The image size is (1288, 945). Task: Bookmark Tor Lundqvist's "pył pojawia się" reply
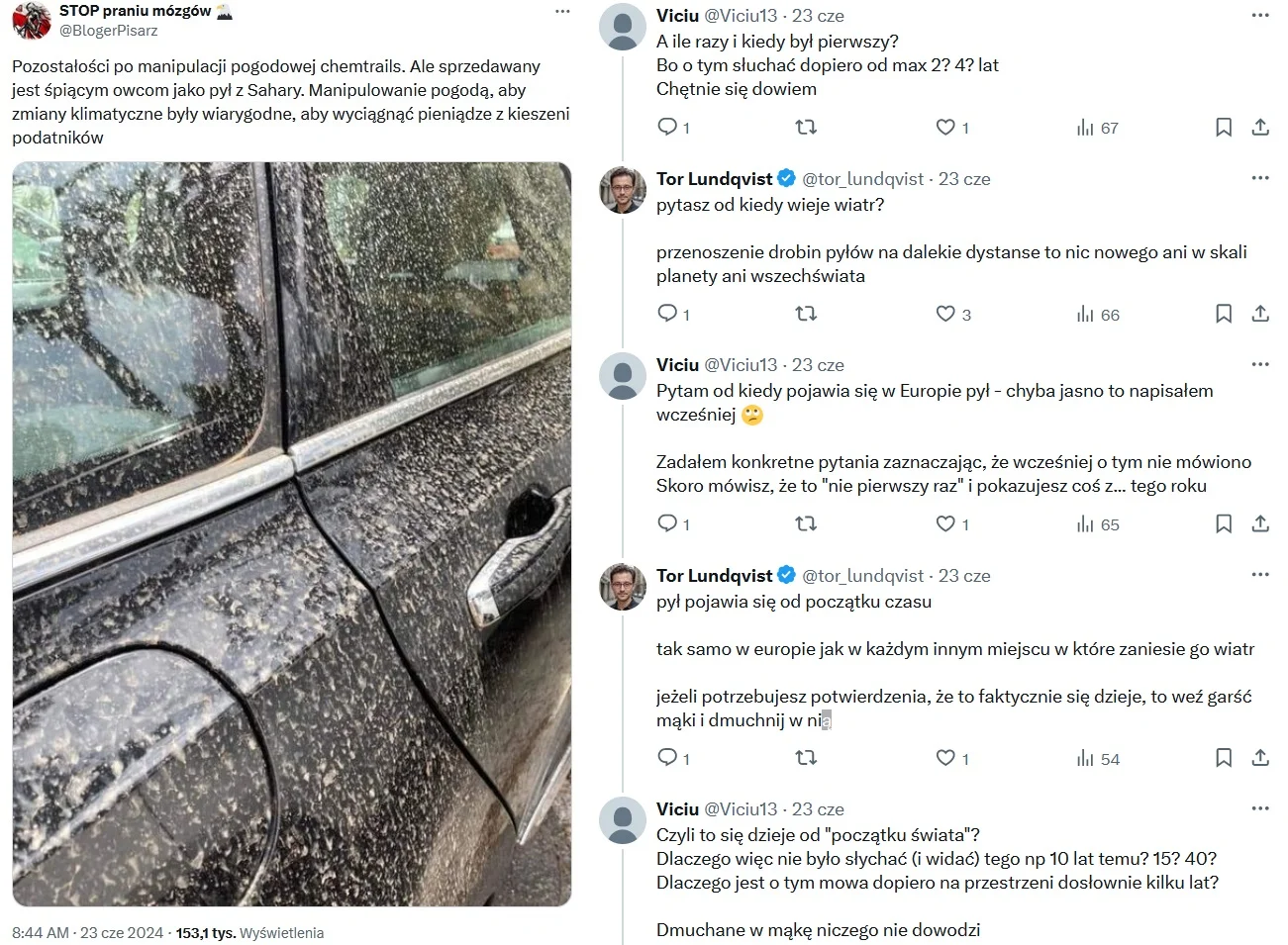[x=1224, y=759]
